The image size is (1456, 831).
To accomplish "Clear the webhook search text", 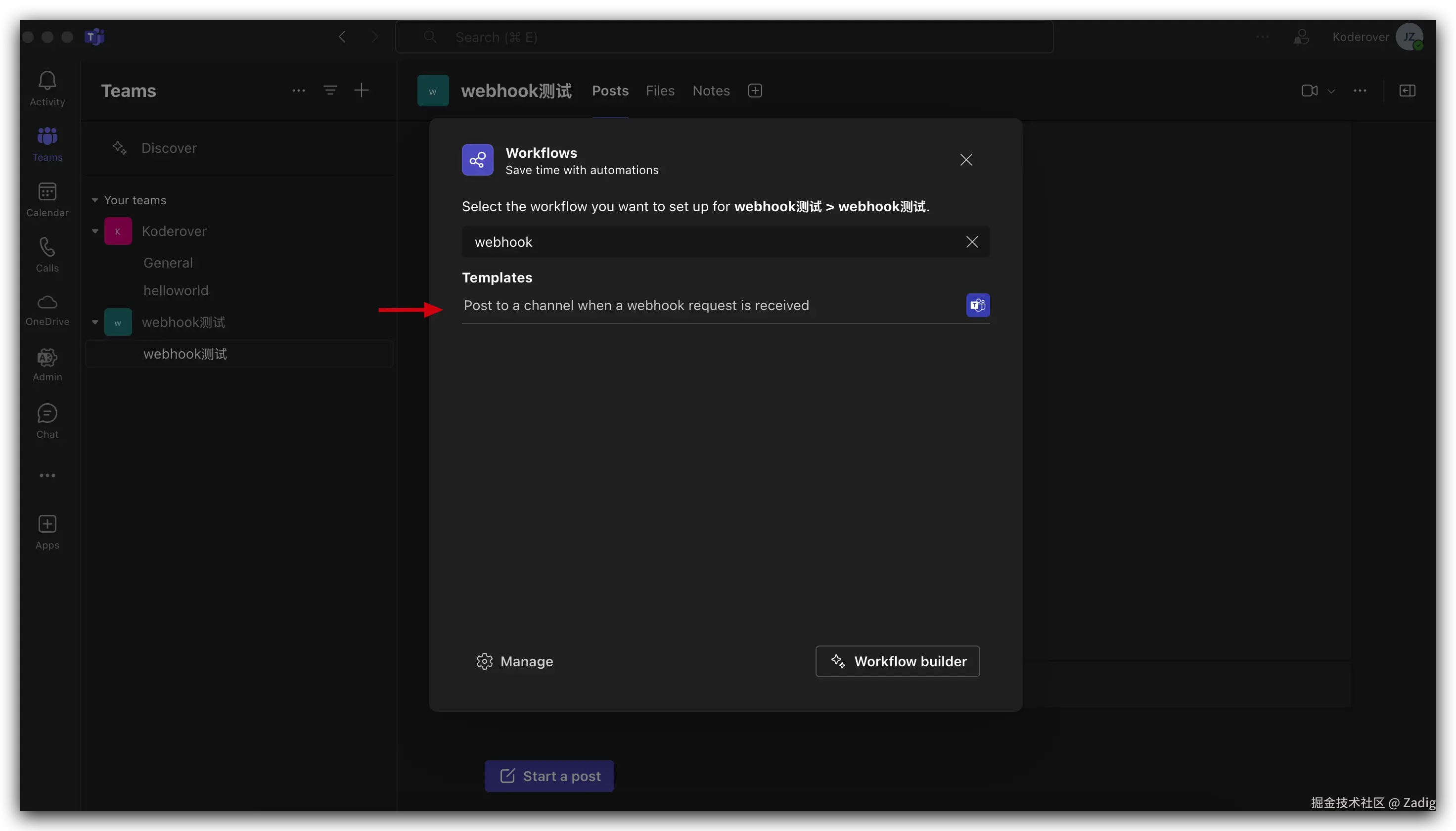I will tap(972, 242).
